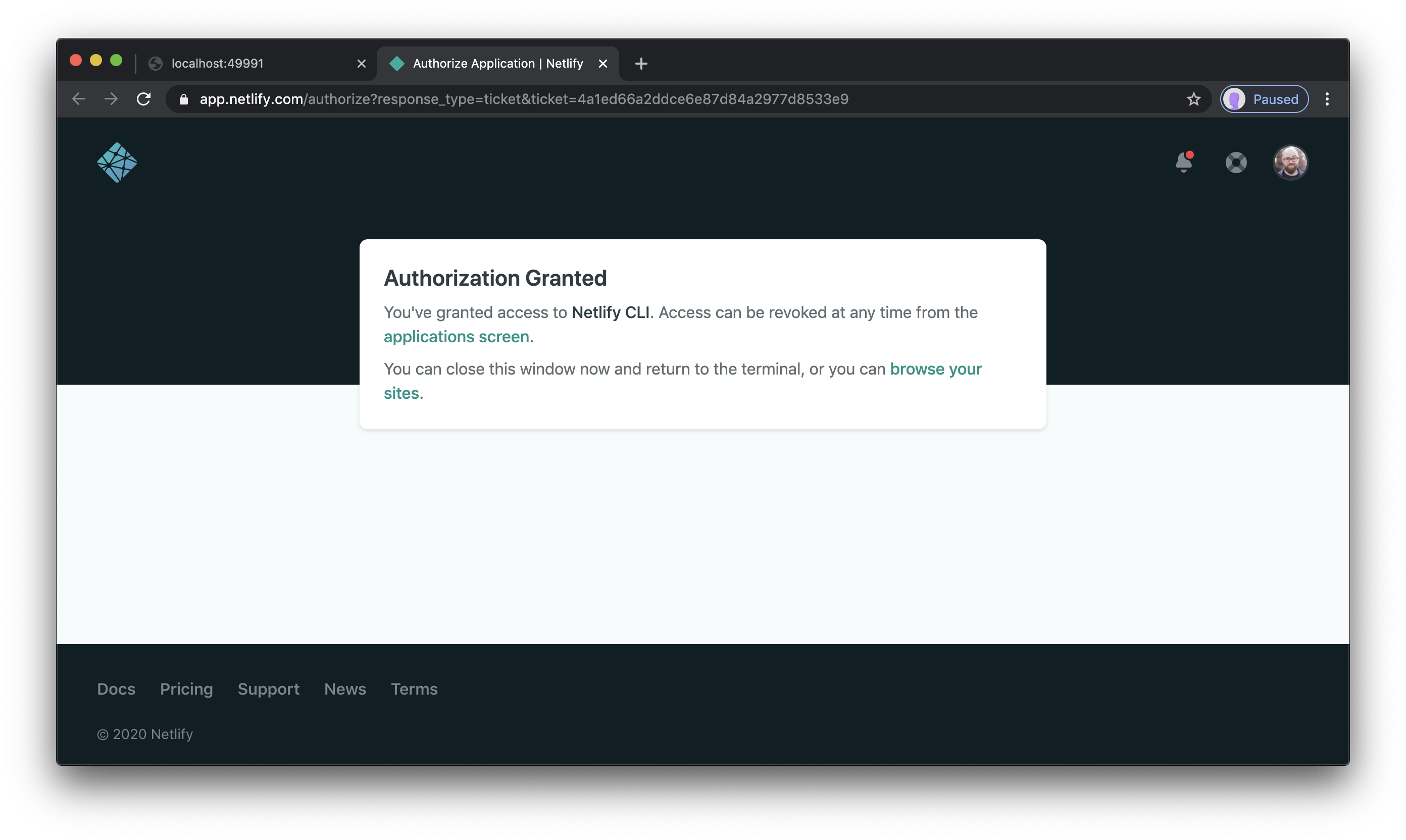Image resolution: width=1406 pixels, height=840 pixels.
Task: Open the Docs footer menu item
Action: pos(116,688)
